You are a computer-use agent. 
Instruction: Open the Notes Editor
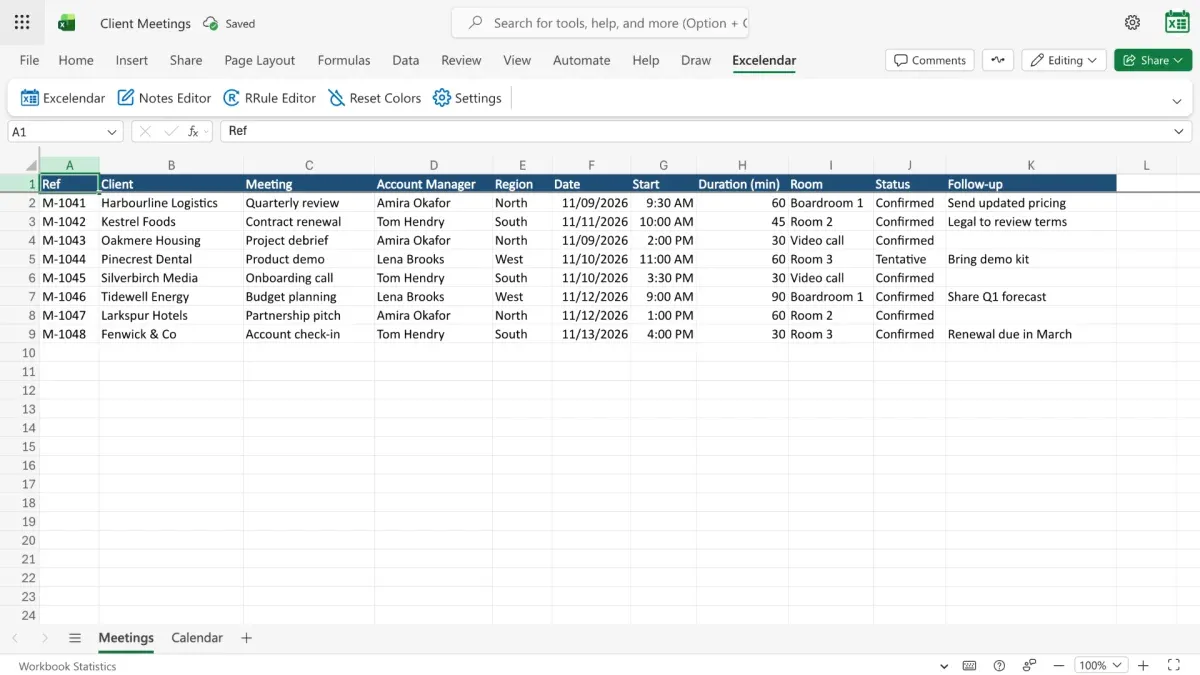click(x=165, y=98)
